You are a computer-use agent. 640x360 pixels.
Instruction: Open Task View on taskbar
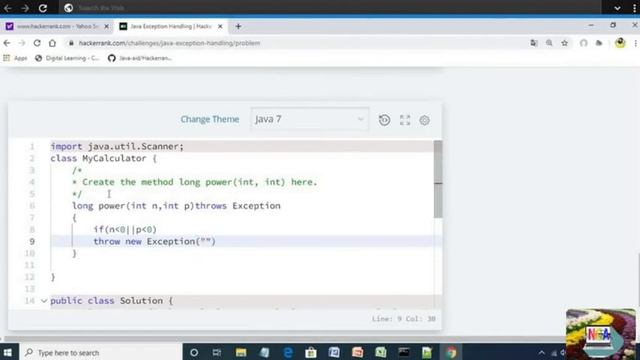(217, 352)
